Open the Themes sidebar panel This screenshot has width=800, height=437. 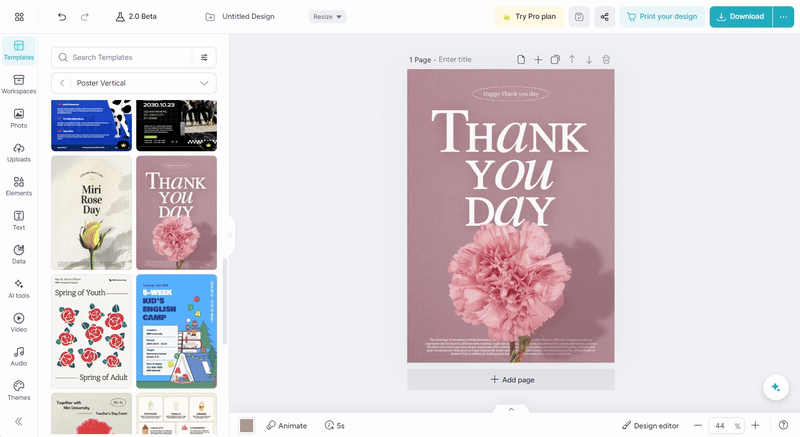[x=19, y=390]
